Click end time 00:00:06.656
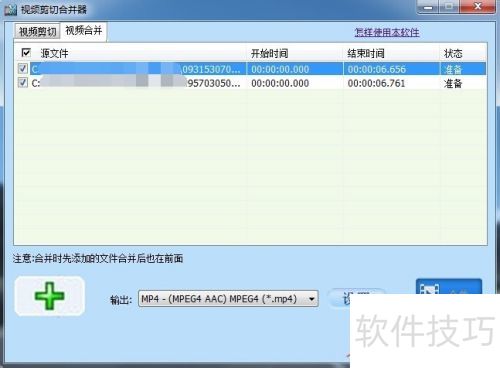500x368 pixels. (x=377, y=69)
